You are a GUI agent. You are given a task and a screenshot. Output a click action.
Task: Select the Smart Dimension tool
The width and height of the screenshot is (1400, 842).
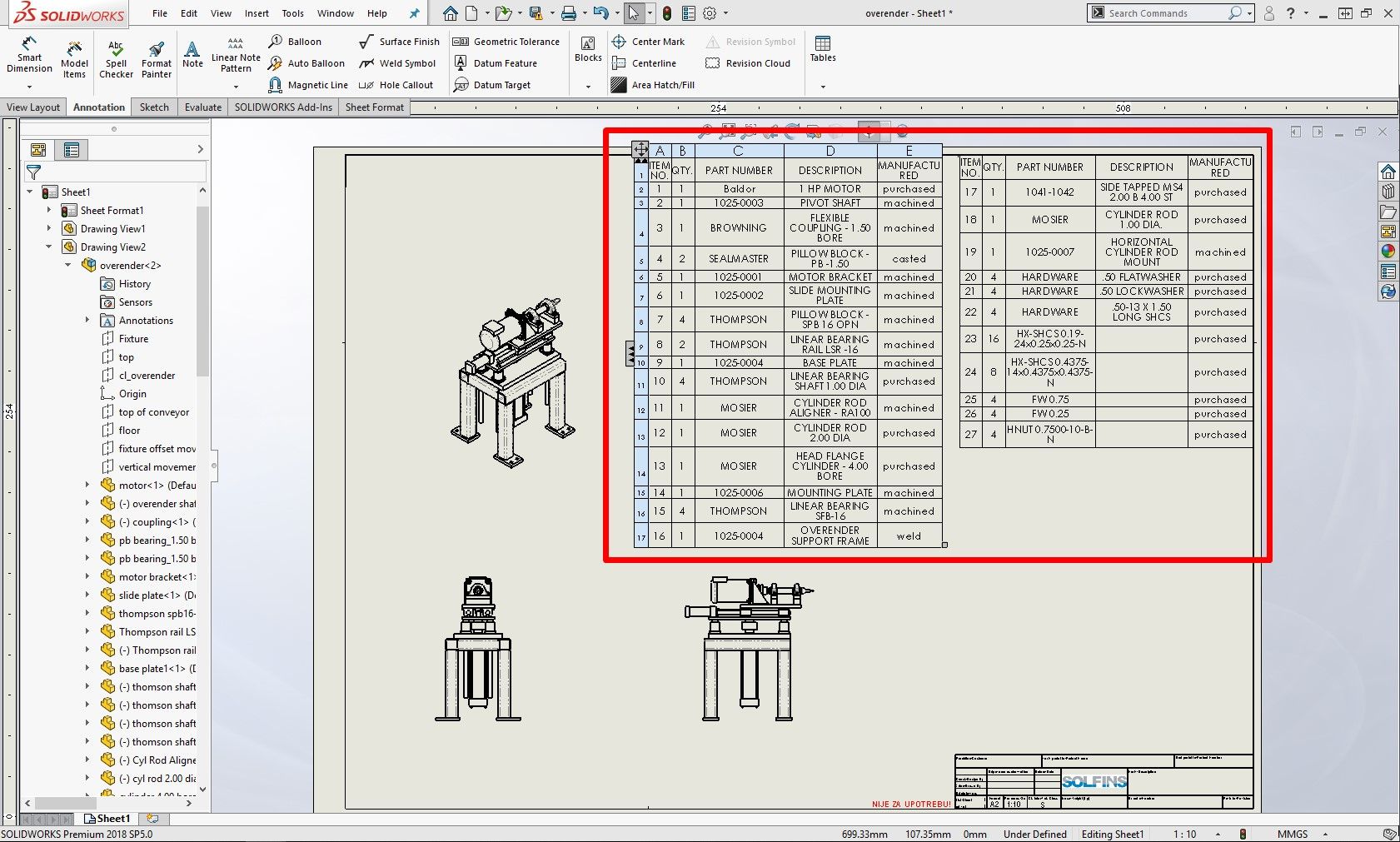29,56
